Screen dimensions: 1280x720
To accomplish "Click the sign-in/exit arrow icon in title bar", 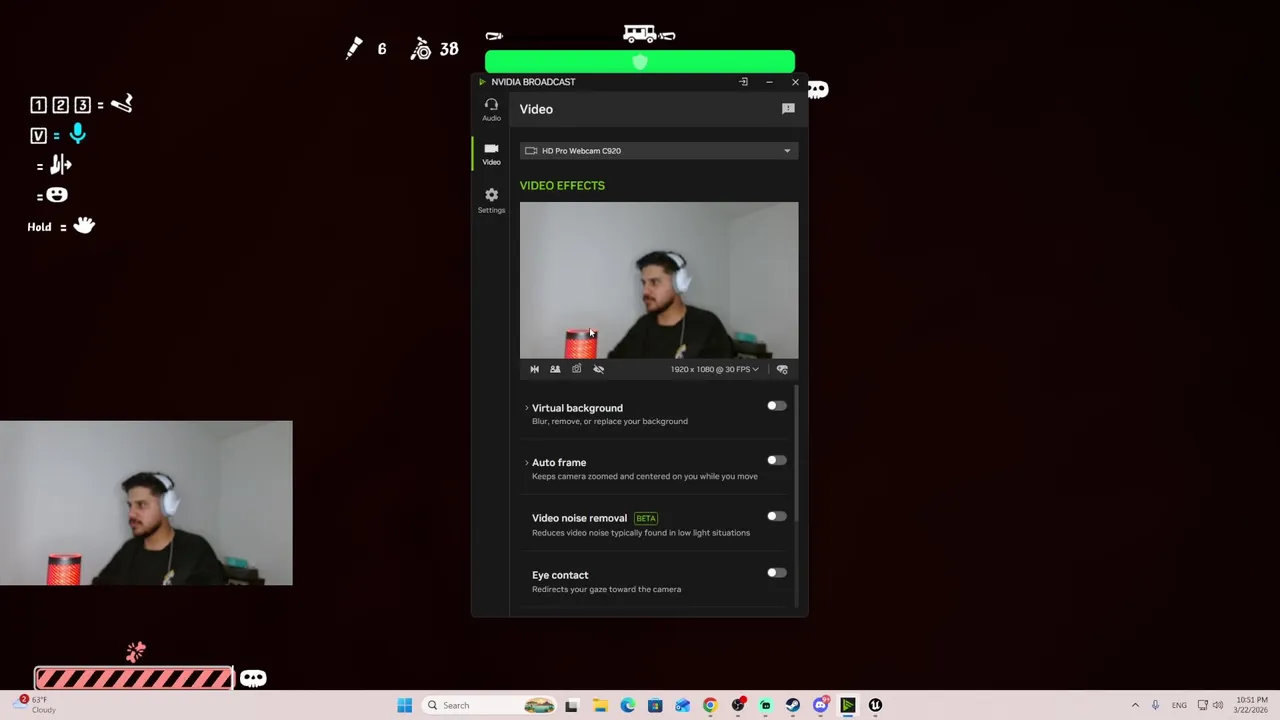I will 743,82.
